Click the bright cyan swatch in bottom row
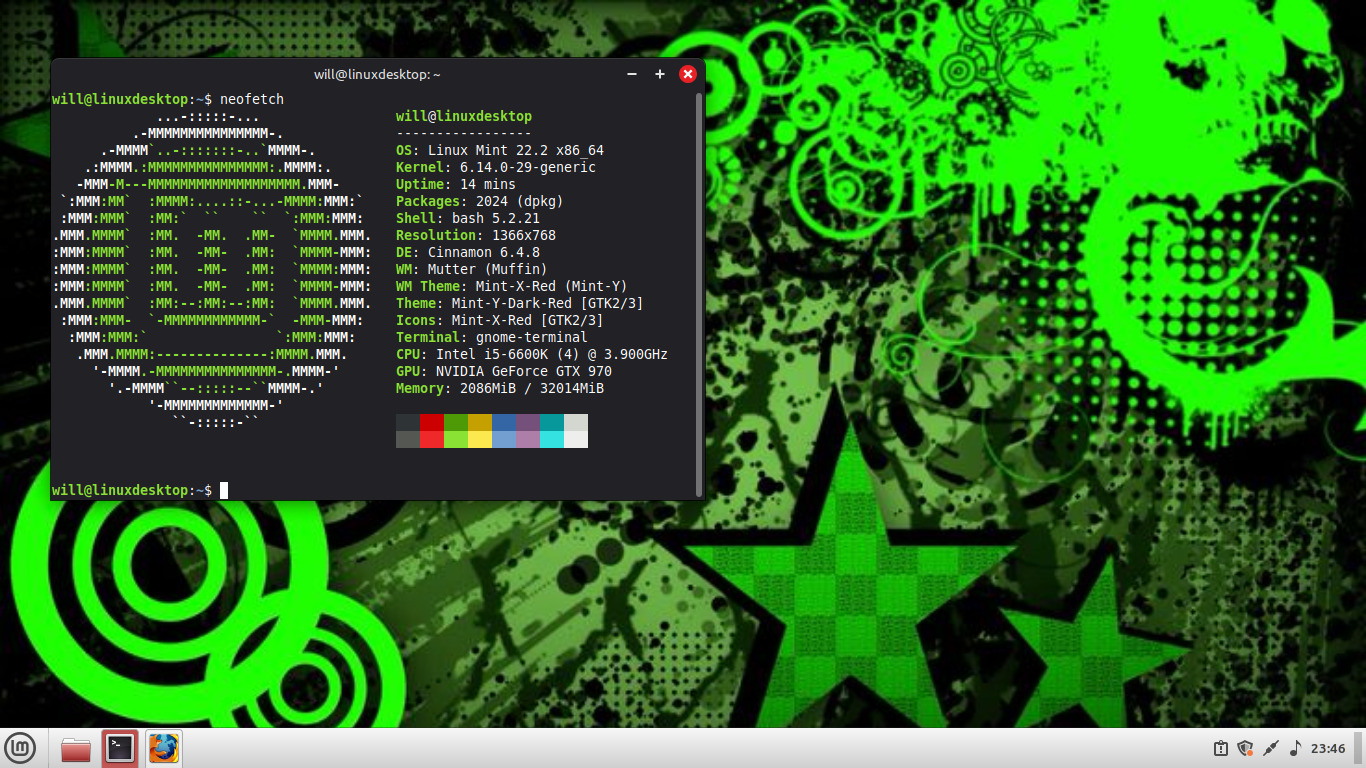The height and width of the screenshot is (768, 1366). coord(552,439)
